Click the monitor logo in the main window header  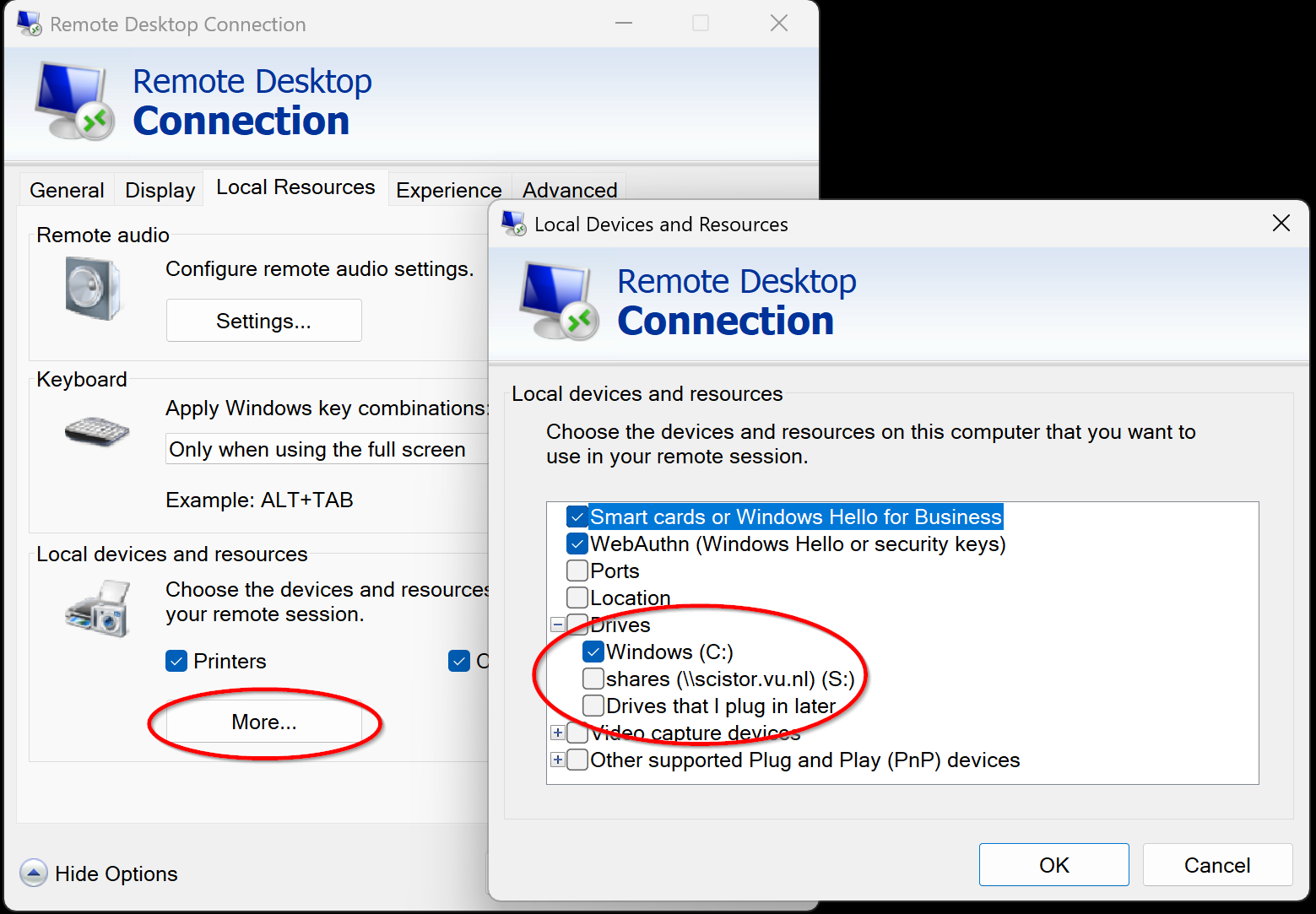75,101
